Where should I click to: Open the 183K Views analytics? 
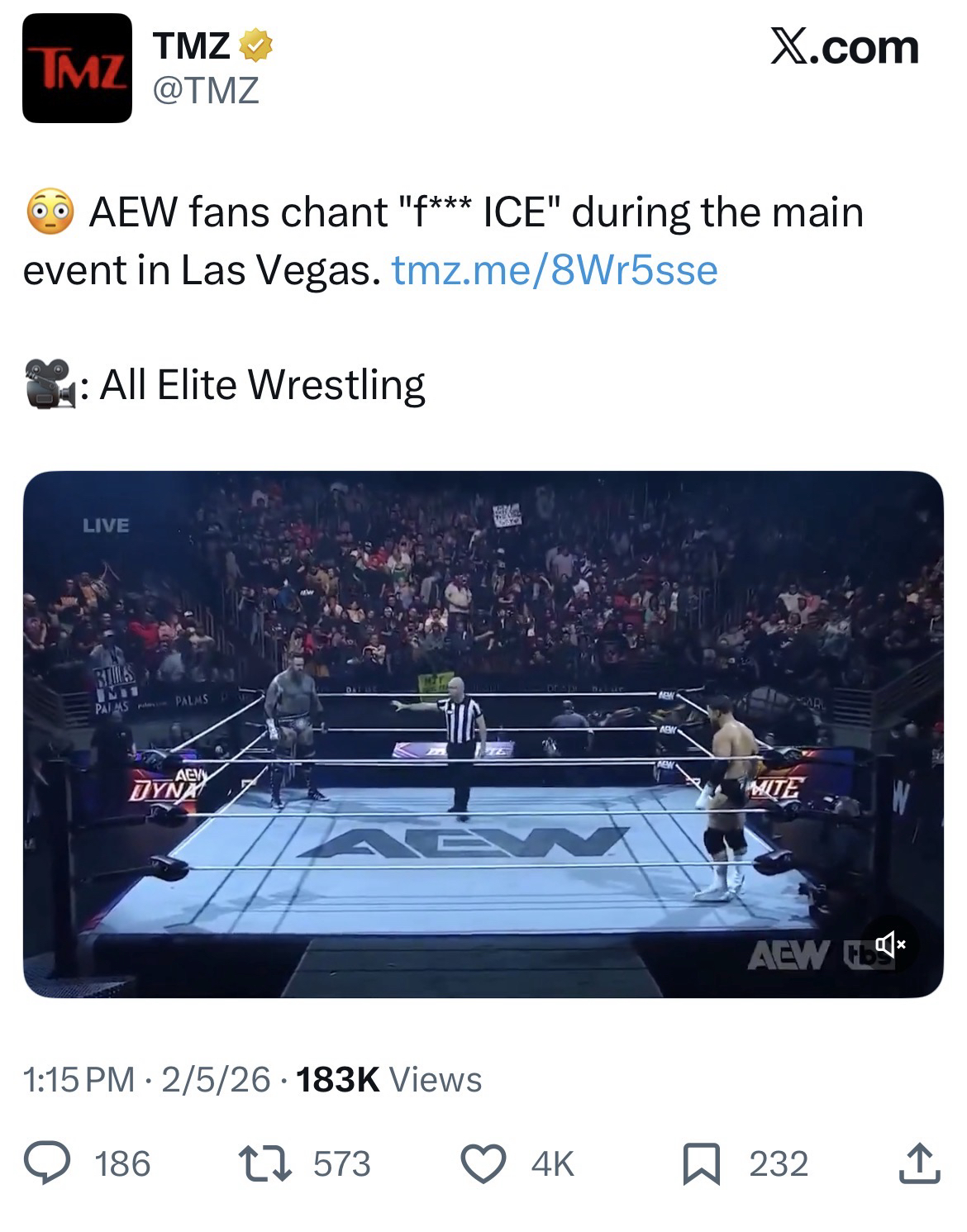click(x=388, y=1079)
